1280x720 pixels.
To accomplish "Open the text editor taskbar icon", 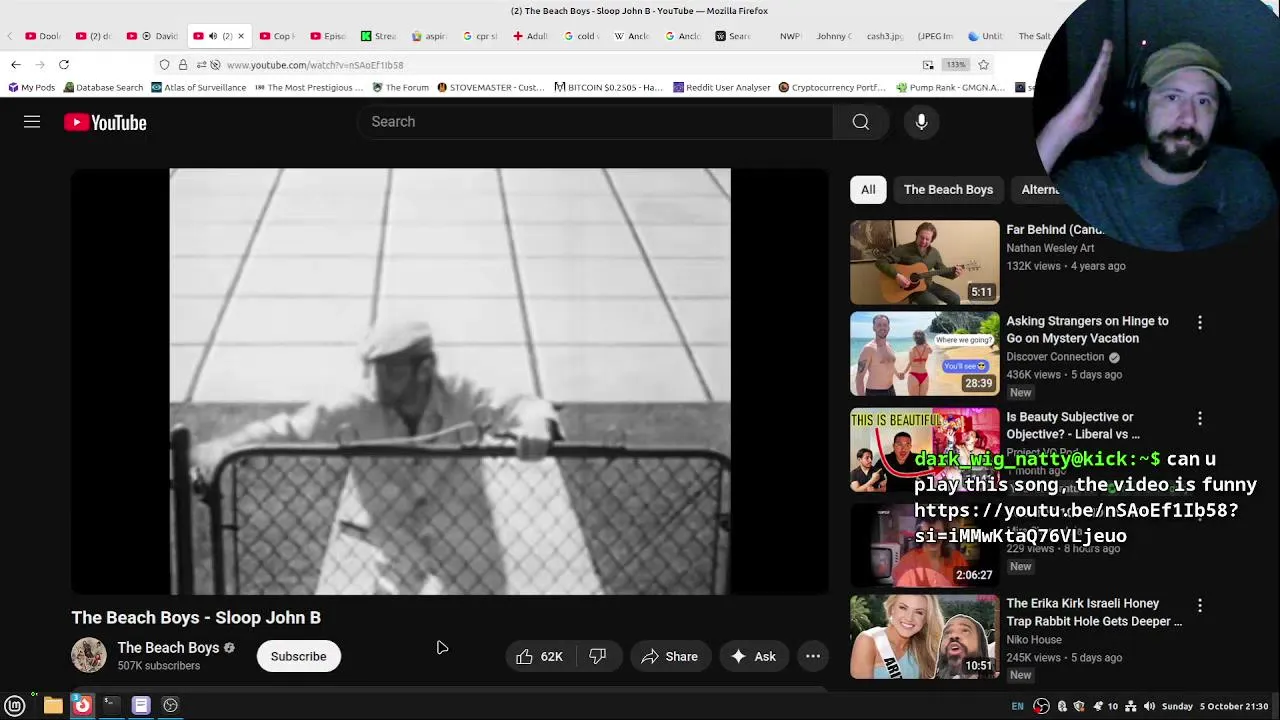I will coord(141,705).
